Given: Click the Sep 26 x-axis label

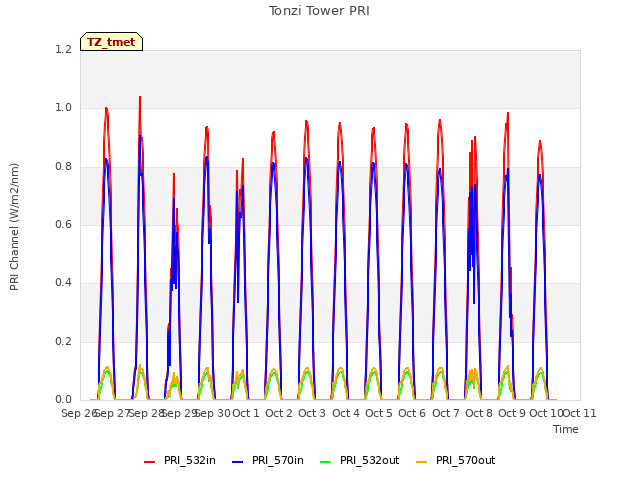Looking at the screenshot, I should click(x=79, y=413).
